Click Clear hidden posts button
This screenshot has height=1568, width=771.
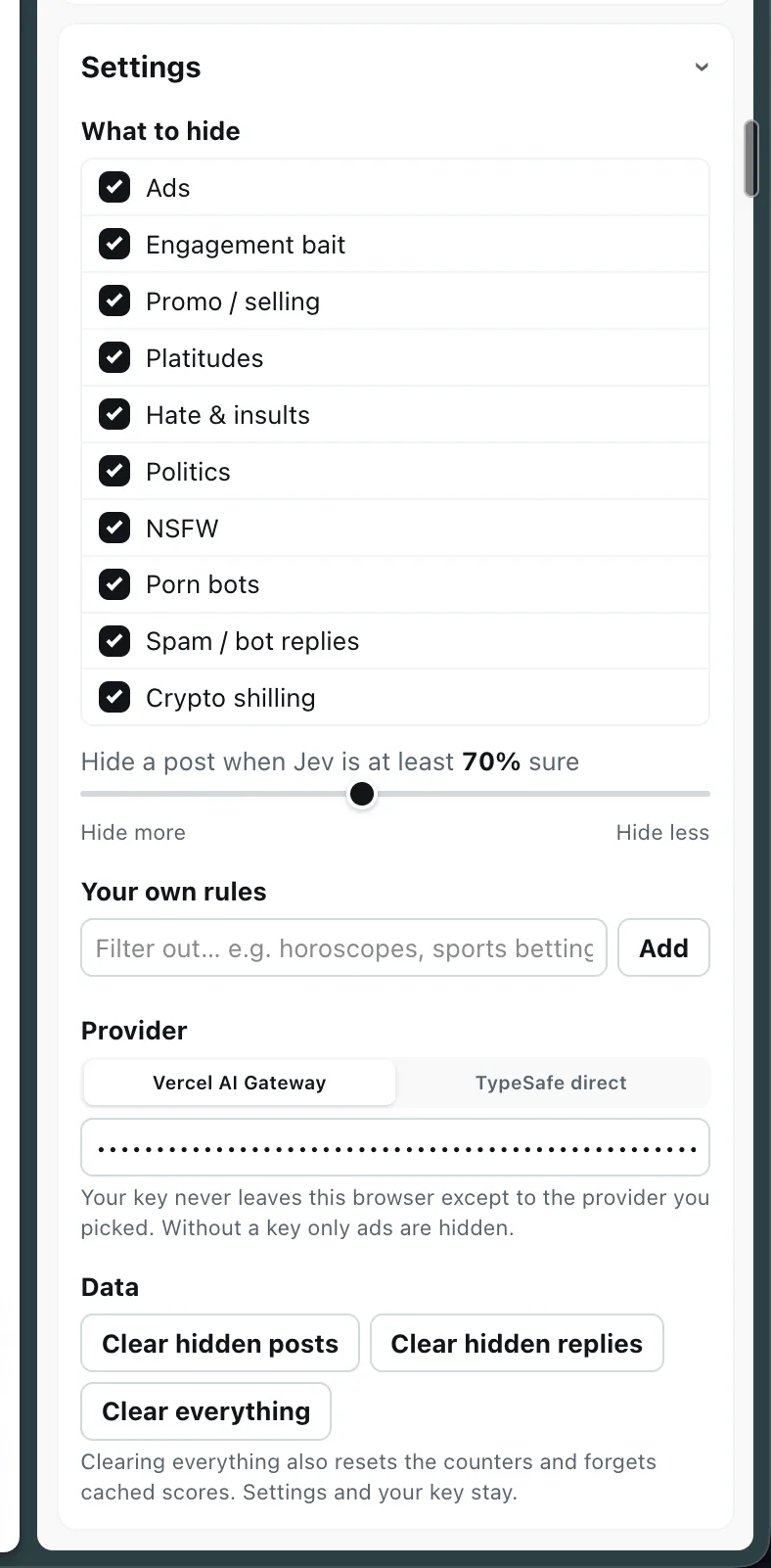(x=220, y=1343)
